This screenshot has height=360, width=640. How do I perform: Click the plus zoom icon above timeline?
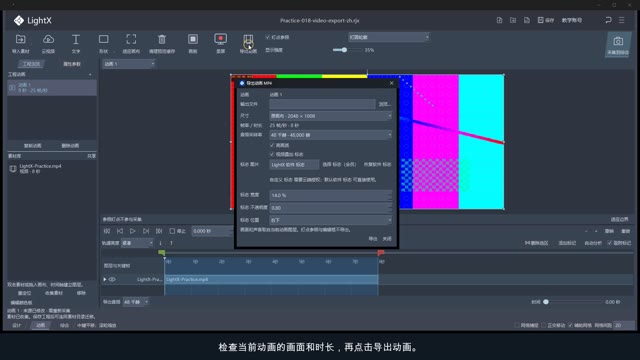pos(596,231)
